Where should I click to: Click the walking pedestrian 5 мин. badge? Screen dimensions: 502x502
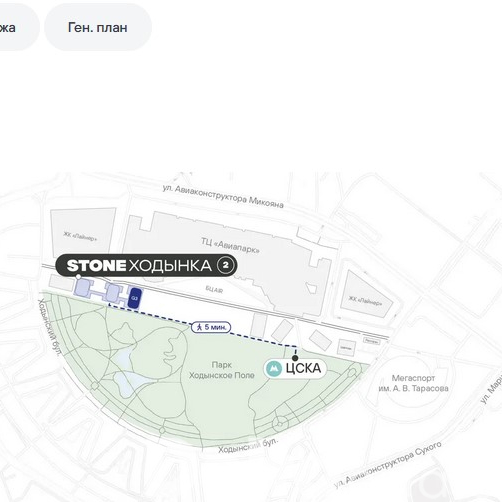(211, 327)
